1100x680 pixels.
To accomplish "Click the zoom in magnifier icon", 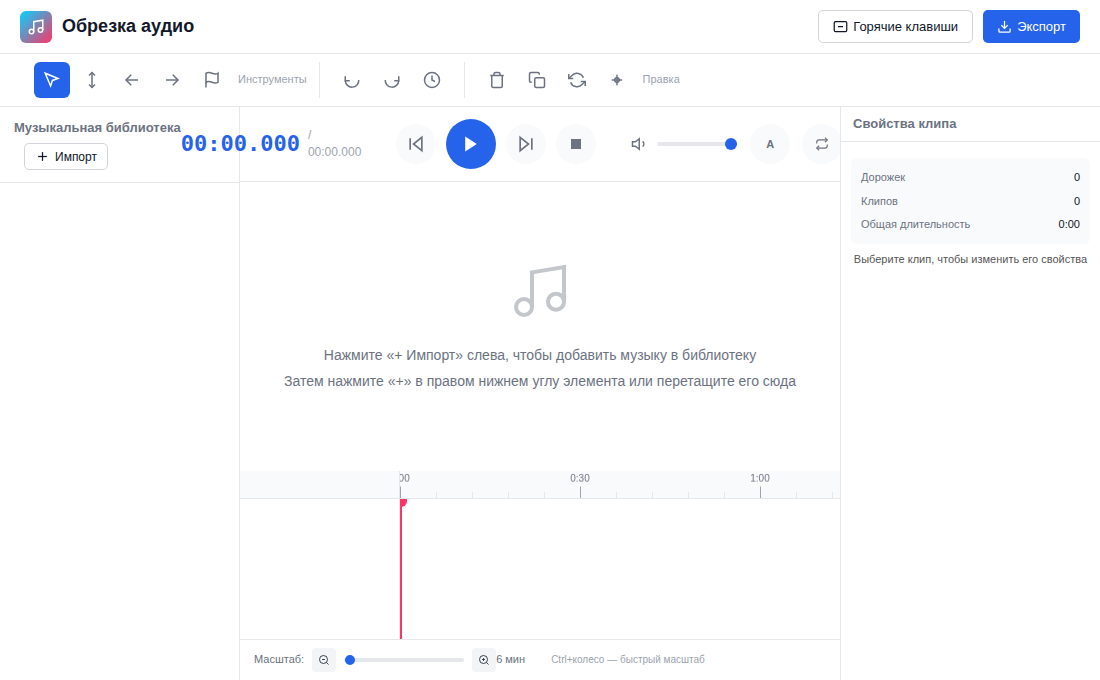I will [484, 660].
